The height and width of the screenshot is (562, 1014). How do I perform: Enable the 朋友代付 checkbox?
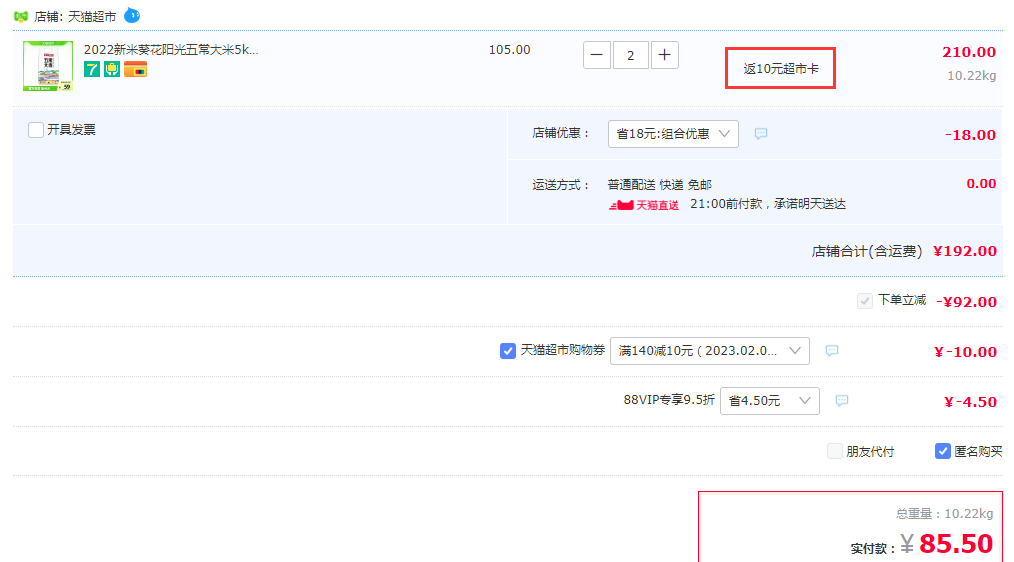click(835, 451)
